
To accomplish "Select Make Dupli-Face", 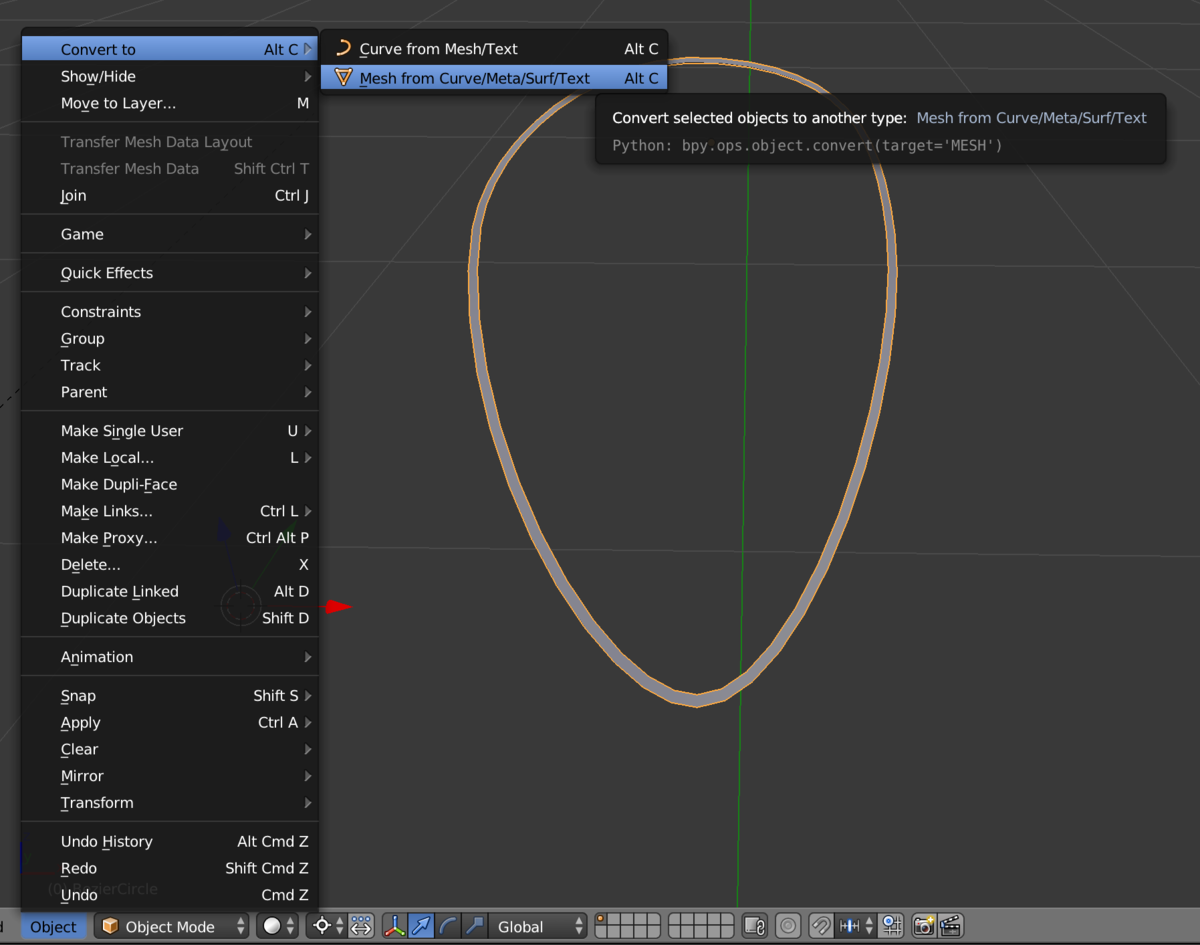I will point(170,484).
